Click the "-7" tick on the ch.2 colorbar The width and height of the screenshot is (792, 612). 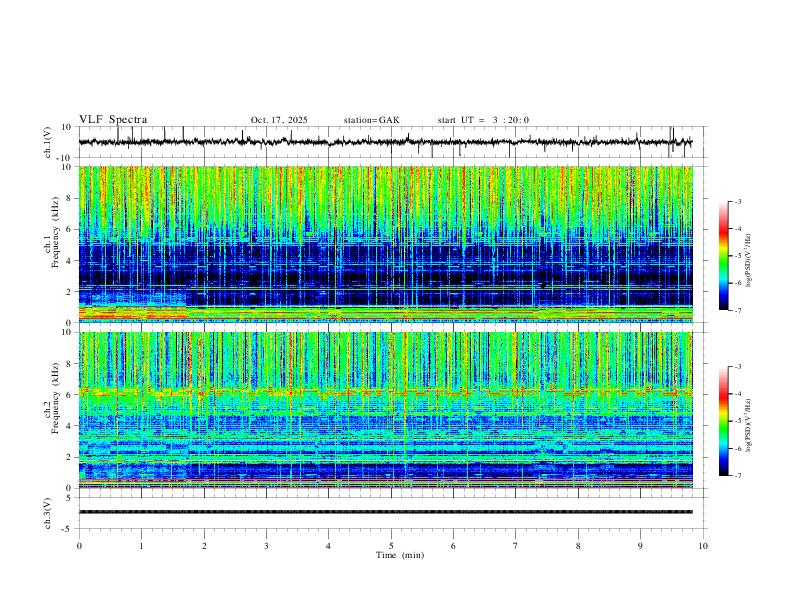(738, 475)
